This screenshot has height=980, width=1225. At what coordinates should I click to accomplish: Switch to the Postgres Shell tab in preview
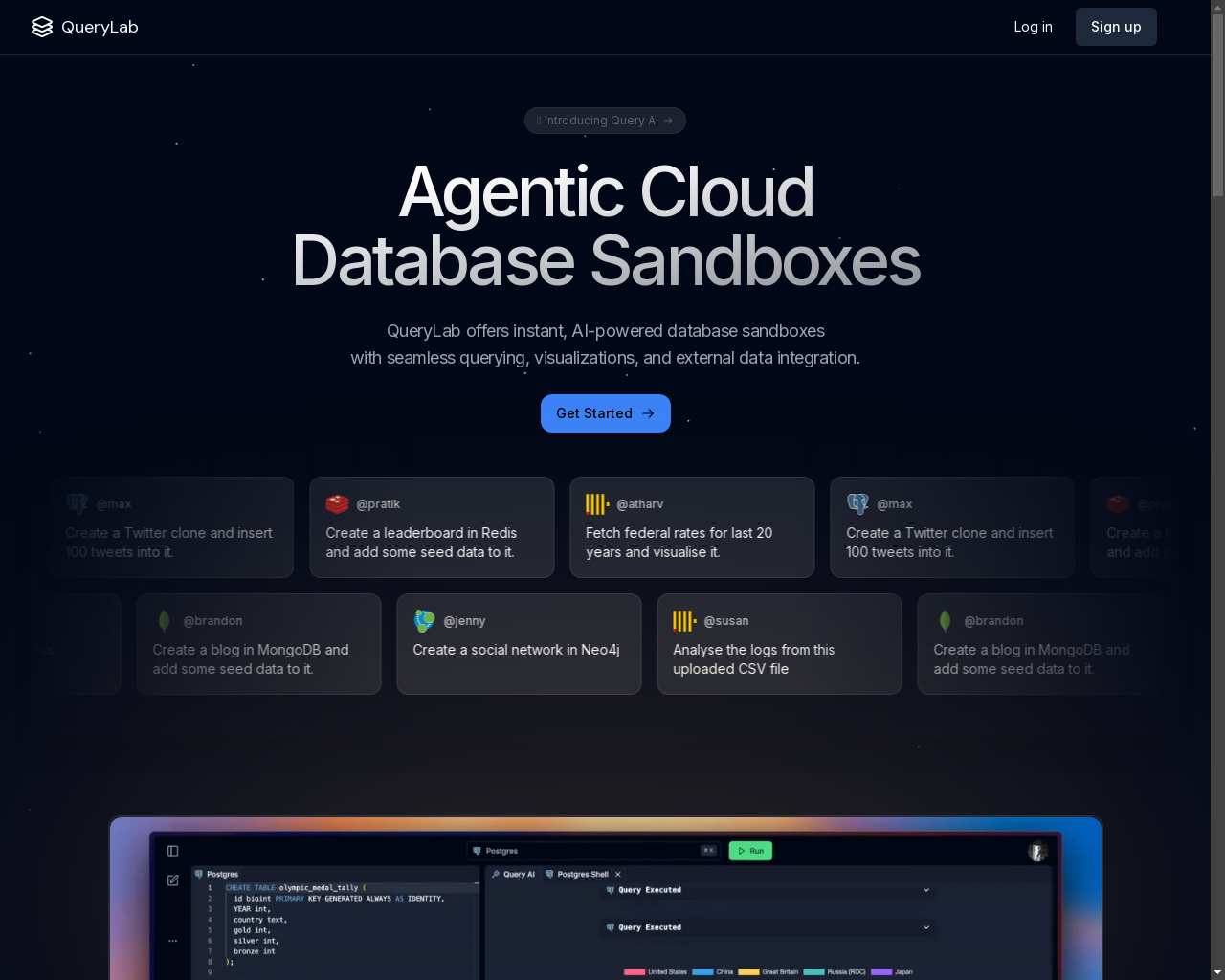click(577, 875)
